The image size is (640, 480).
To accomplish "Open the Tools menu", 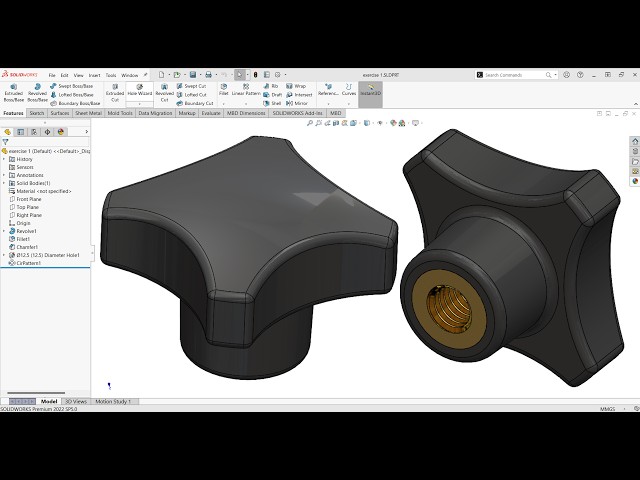I will click(x=111, y=75).
